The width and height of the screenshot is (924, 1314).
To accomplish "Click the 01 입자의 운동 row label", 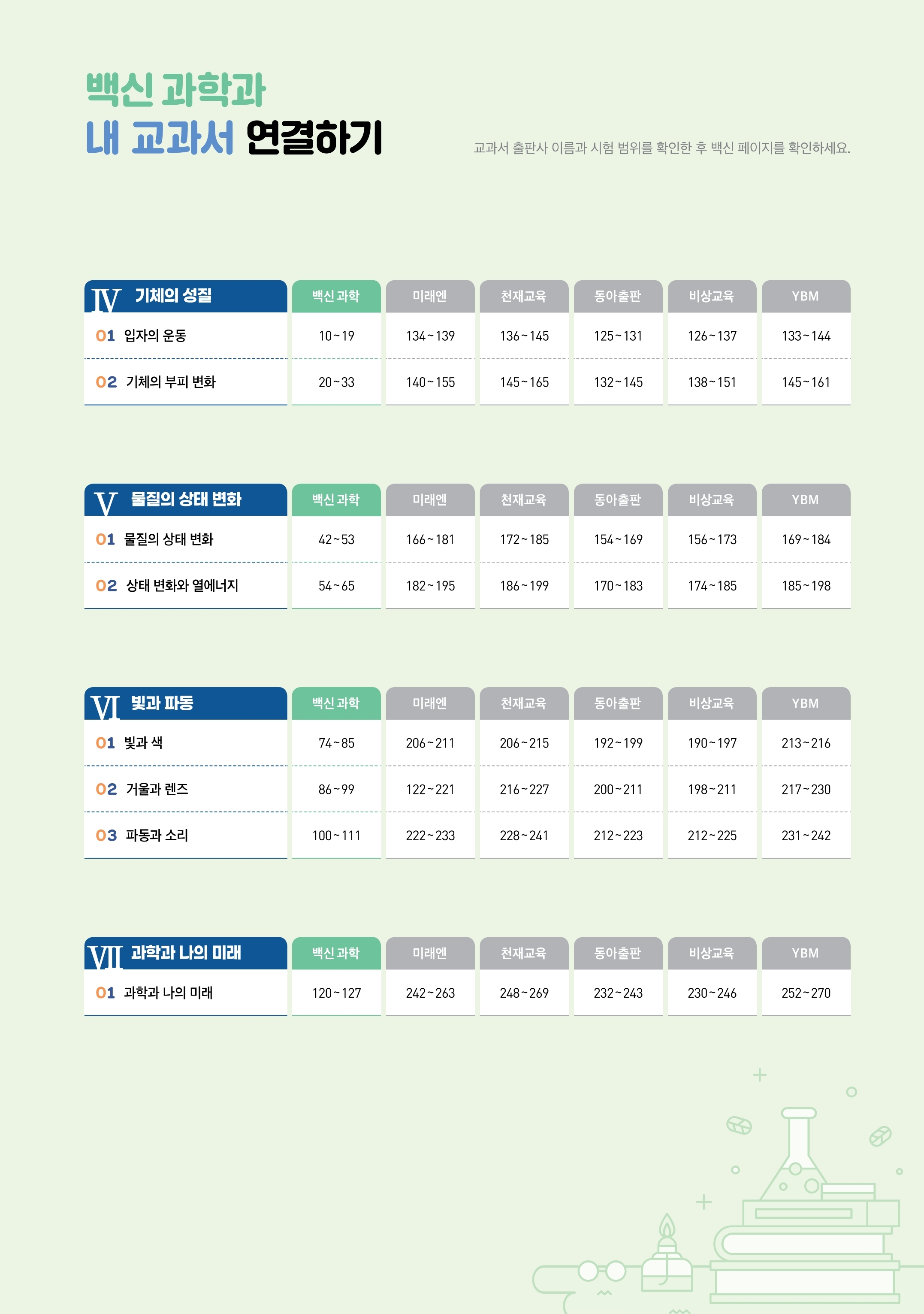I will point(141,336).
